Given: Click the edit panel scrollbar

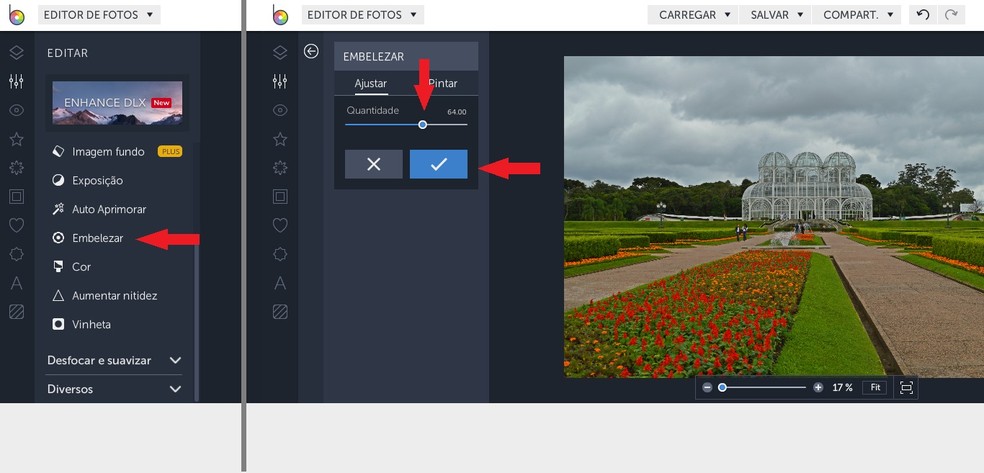Looking at the screenshot, I should click(x=196, y=323).
